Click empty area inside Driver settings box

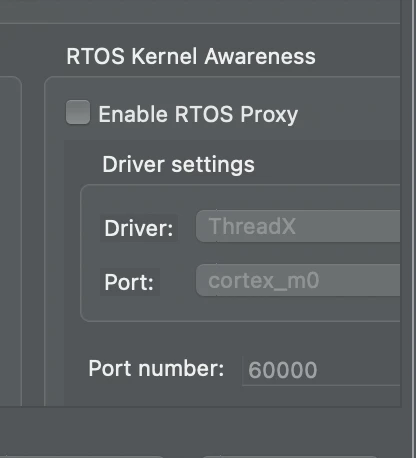[240, 309]
